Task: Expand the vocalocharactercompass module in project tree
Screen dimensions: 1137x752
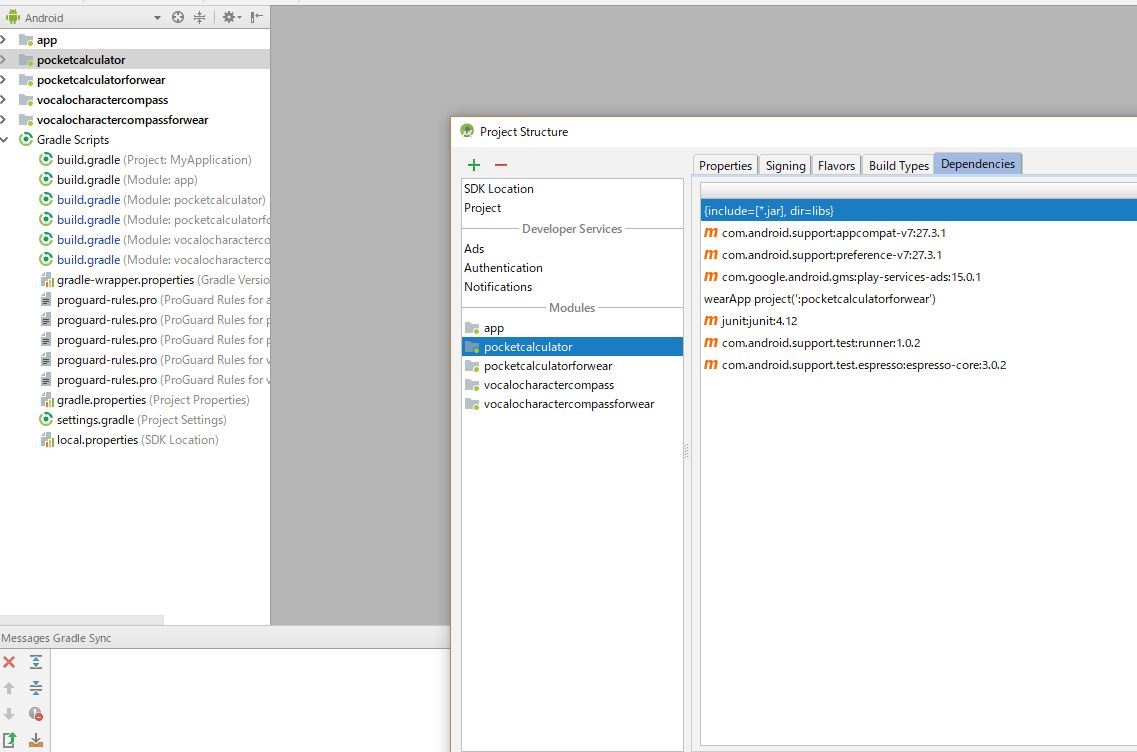Action: coord(5,100)
